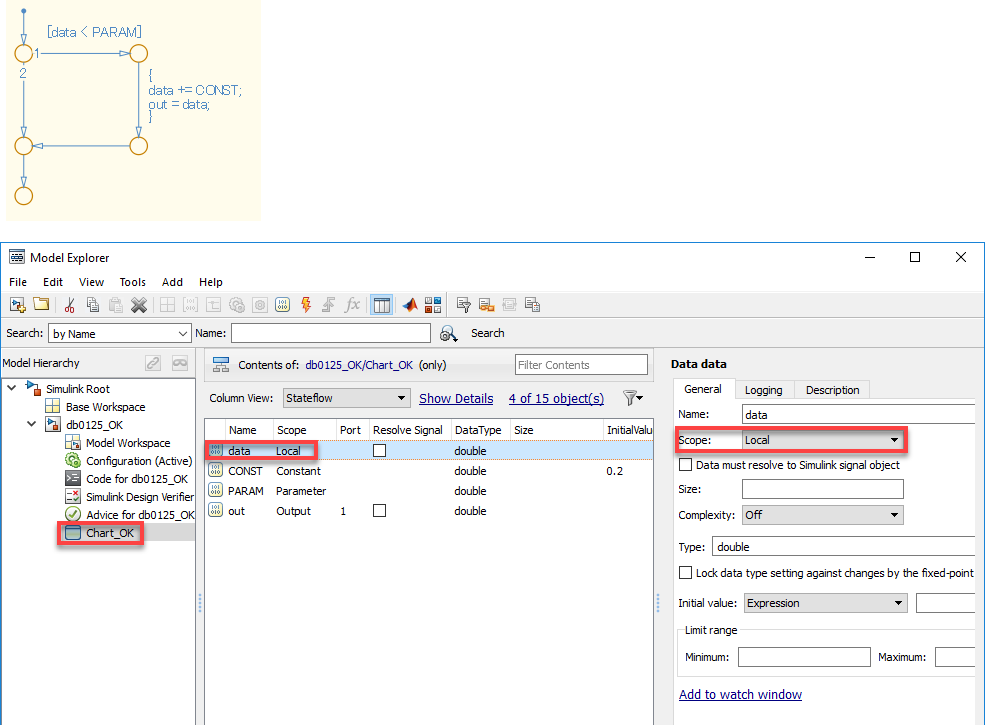This screenshot has height=725, width=985.
Task: Open the filter funnel icon menu
Action: [632, 398]
